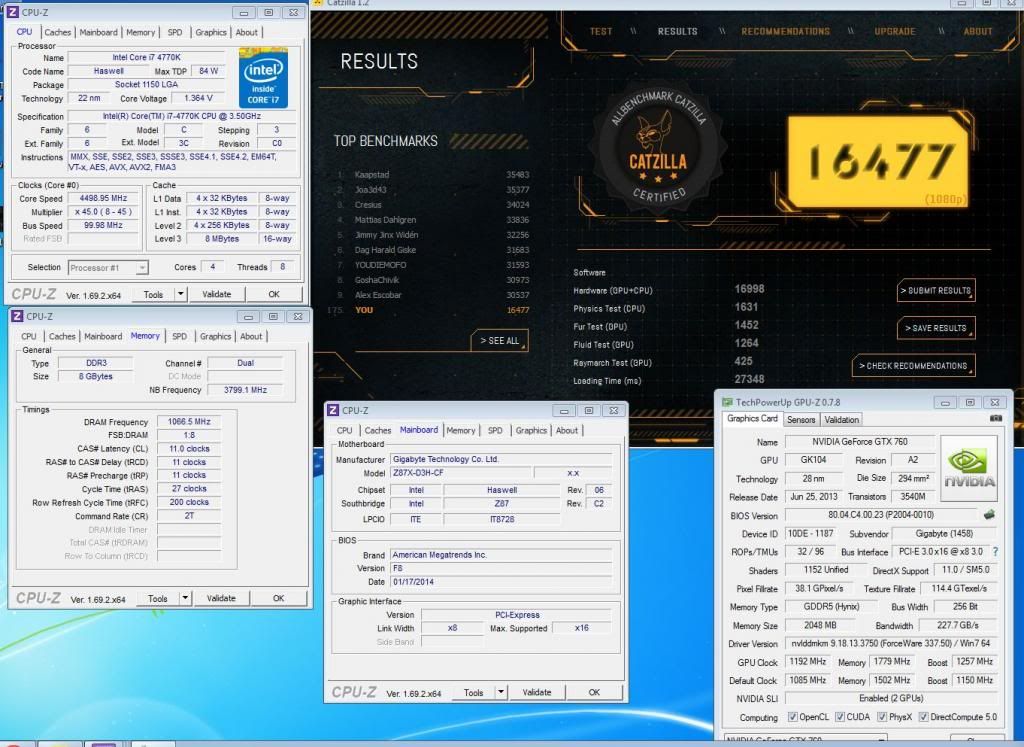Open the SPD tab in the CPU-Z Mainboard window

[x=495, y=430]
